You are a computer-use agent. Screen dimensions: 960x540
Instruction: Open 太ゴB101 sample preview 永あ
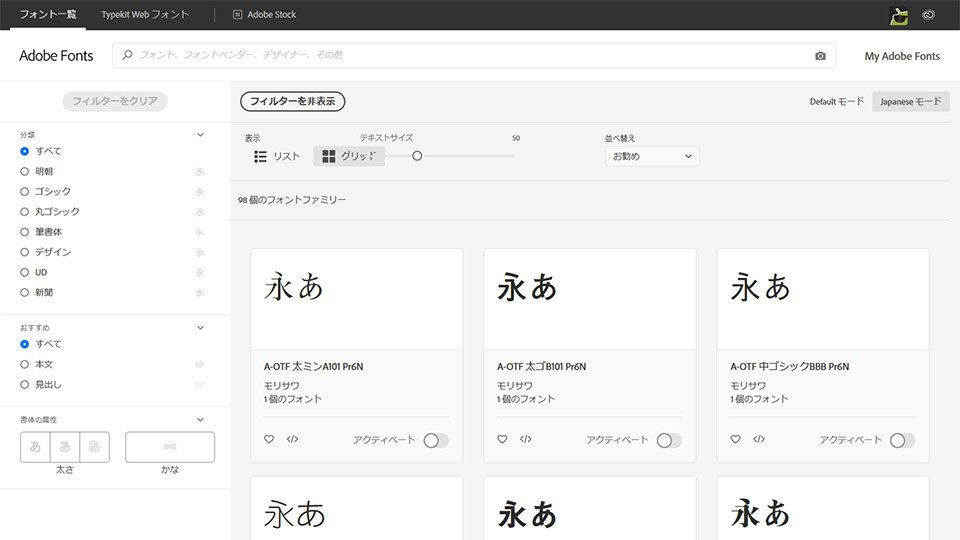[527, 287]
